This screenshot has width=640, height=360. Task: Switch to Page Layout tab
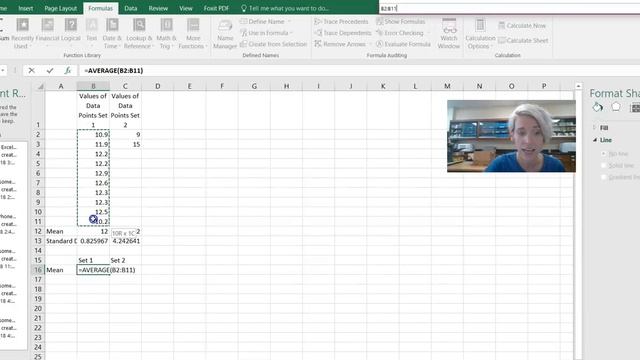pyautogui.click(x=60, y=8)
